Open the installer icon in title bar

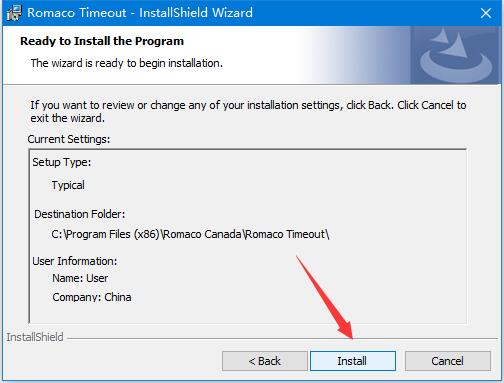pos(14,13)
